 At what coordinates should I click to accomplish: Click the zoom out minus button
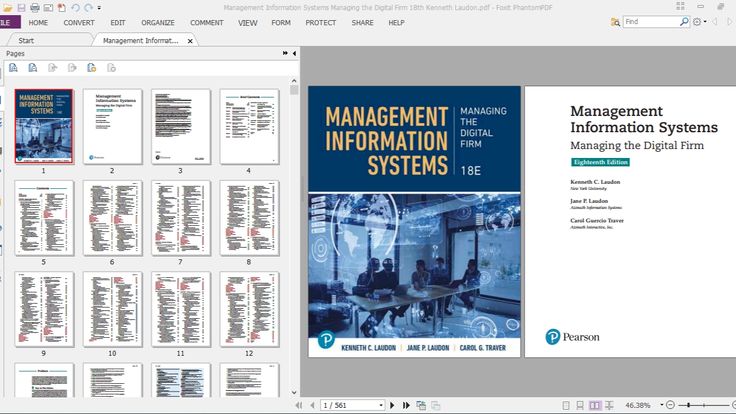(670, 405)
